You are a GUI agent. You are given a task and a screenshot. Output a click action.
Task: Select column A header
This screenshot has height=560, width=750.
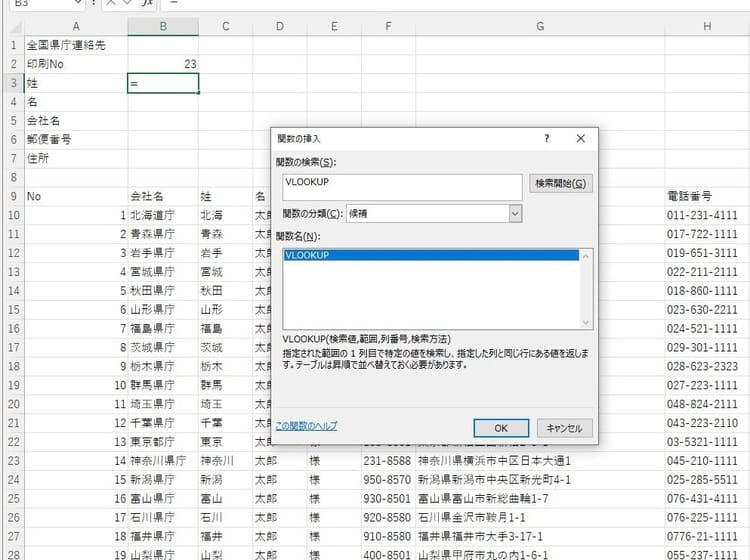click(x=76, y=26)
